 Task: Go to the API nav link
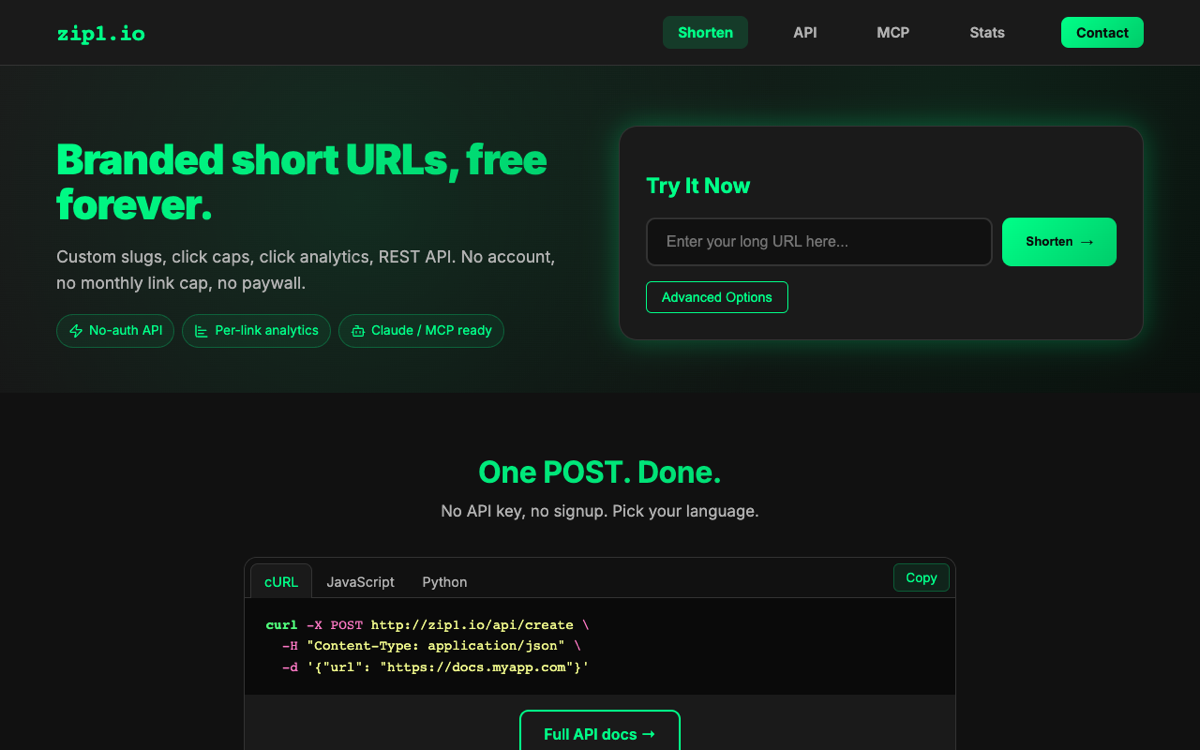[805, 32]
